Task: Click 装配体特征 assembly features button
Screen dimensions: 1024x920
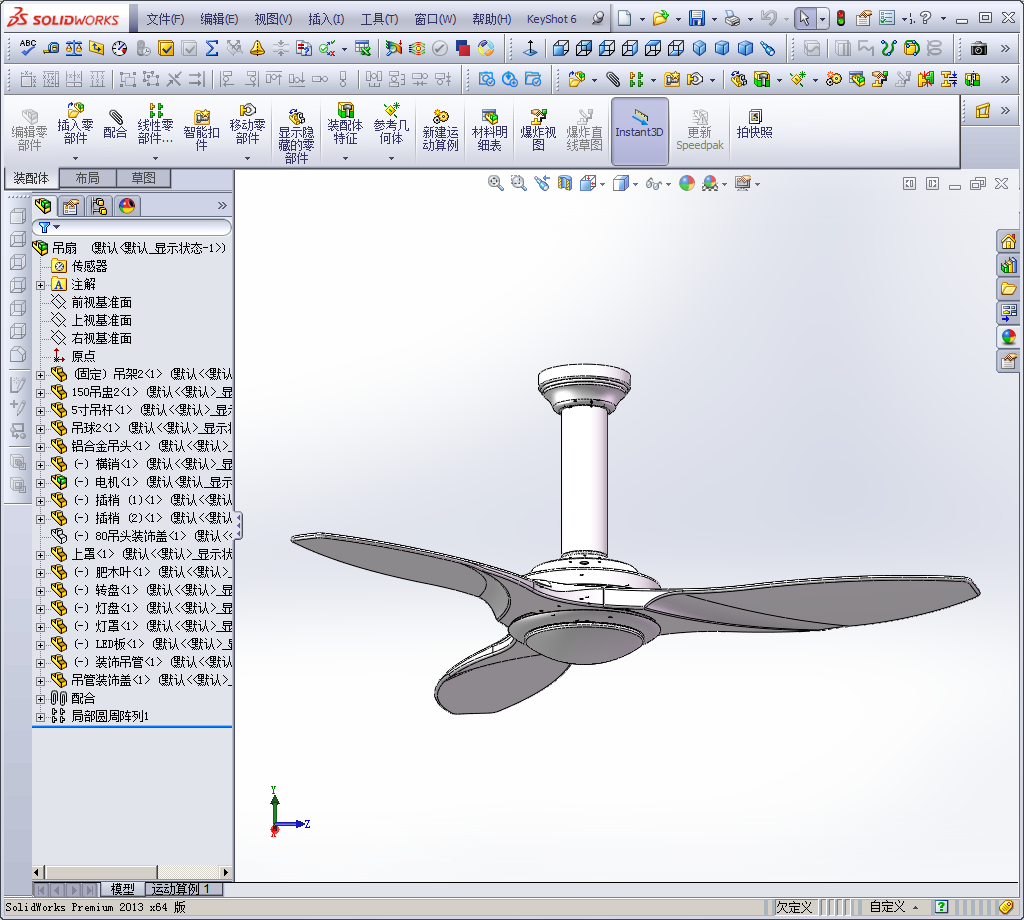Action: tap(345, 124)
